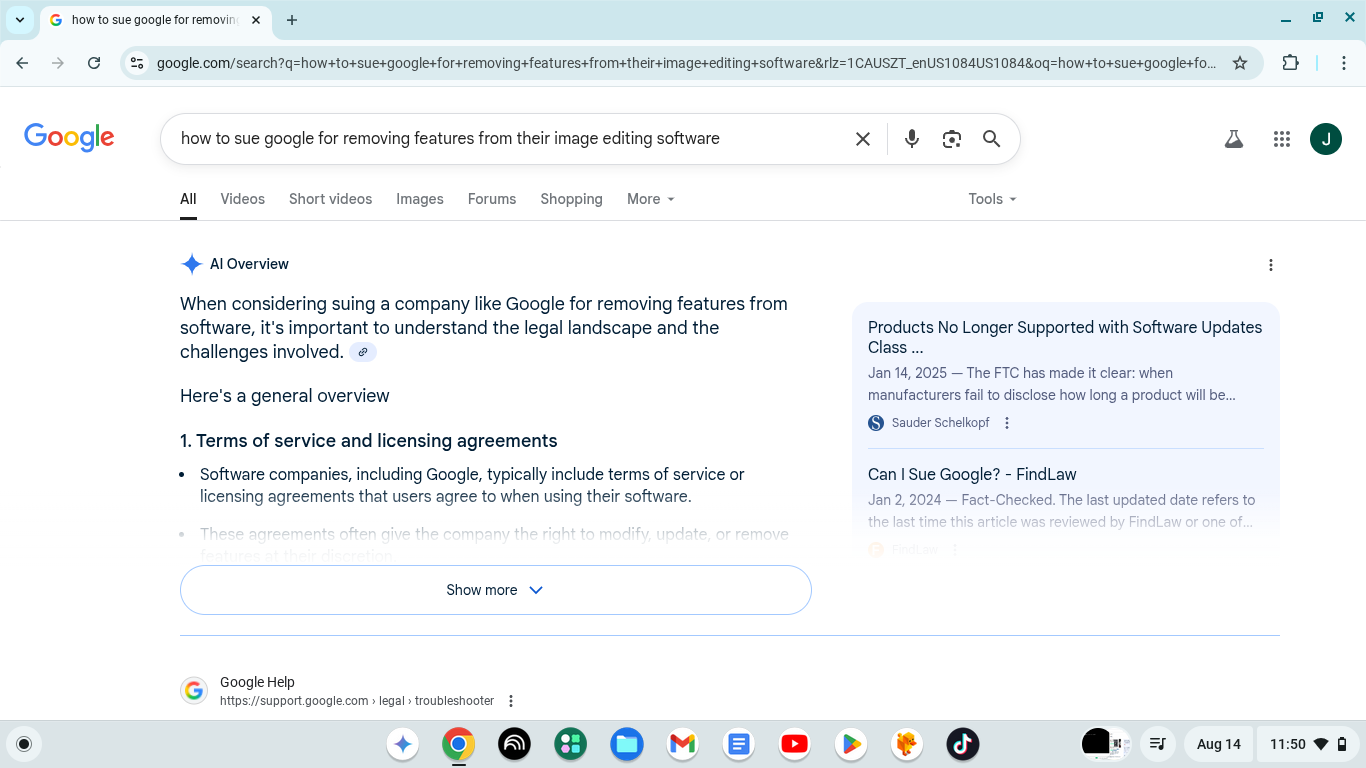
Task: Expand the More search filters dropdown
Action: (651, 199)
